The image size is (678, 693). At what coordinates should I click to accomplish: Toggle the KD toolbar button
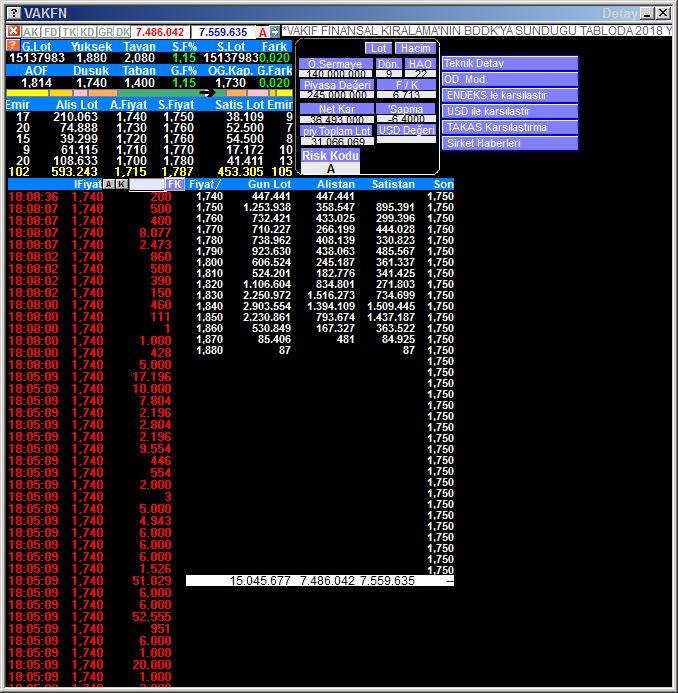[x=87, y=32]
